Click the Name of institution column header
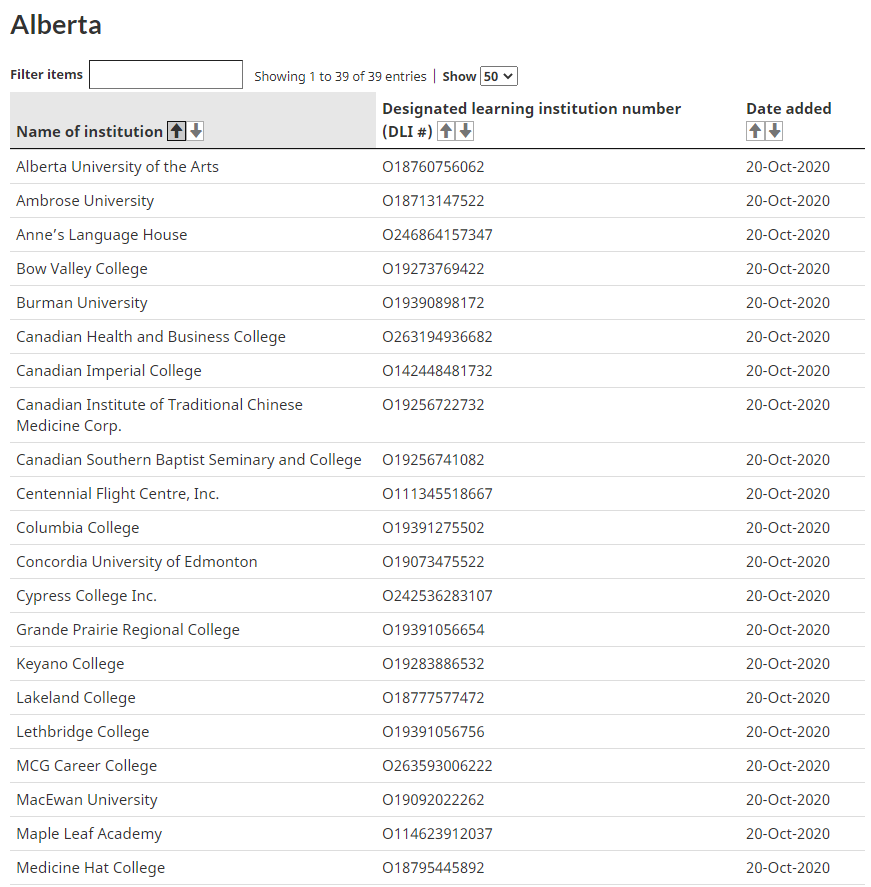The width and height of the screenshot is (871, 887). point(89,131)
